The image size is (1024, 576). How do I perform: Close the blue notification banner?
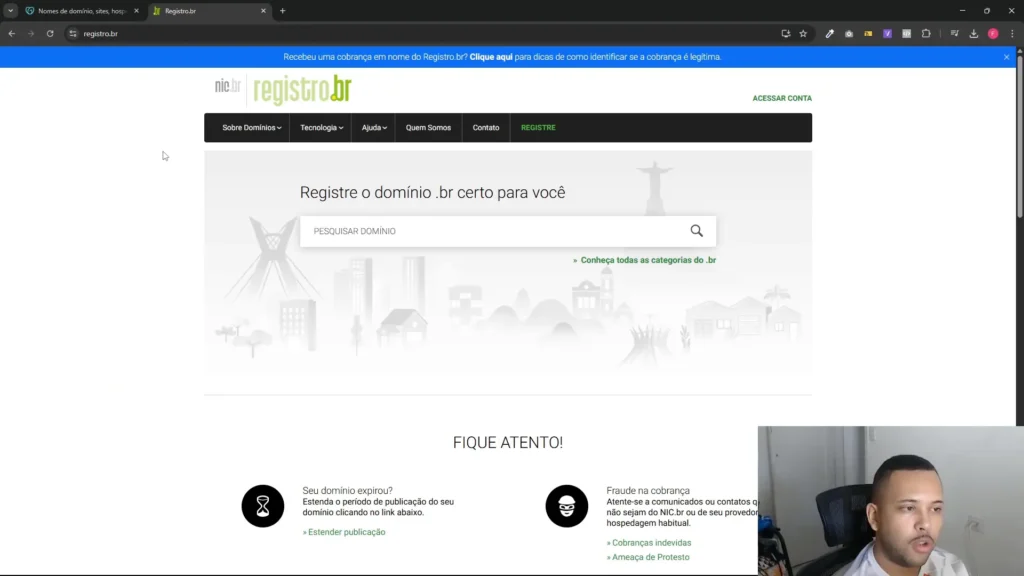[1006, 57]
